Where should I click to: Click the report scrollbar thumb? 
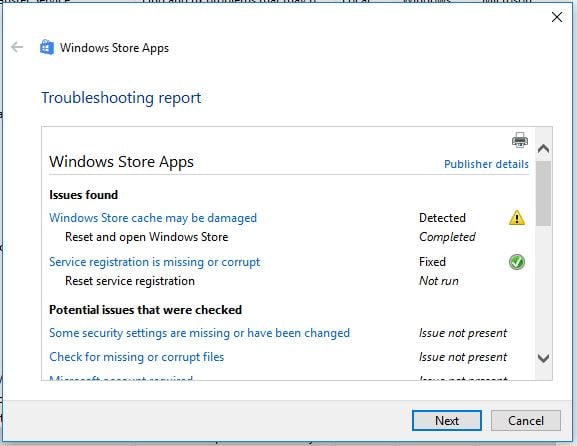[544, 193]
